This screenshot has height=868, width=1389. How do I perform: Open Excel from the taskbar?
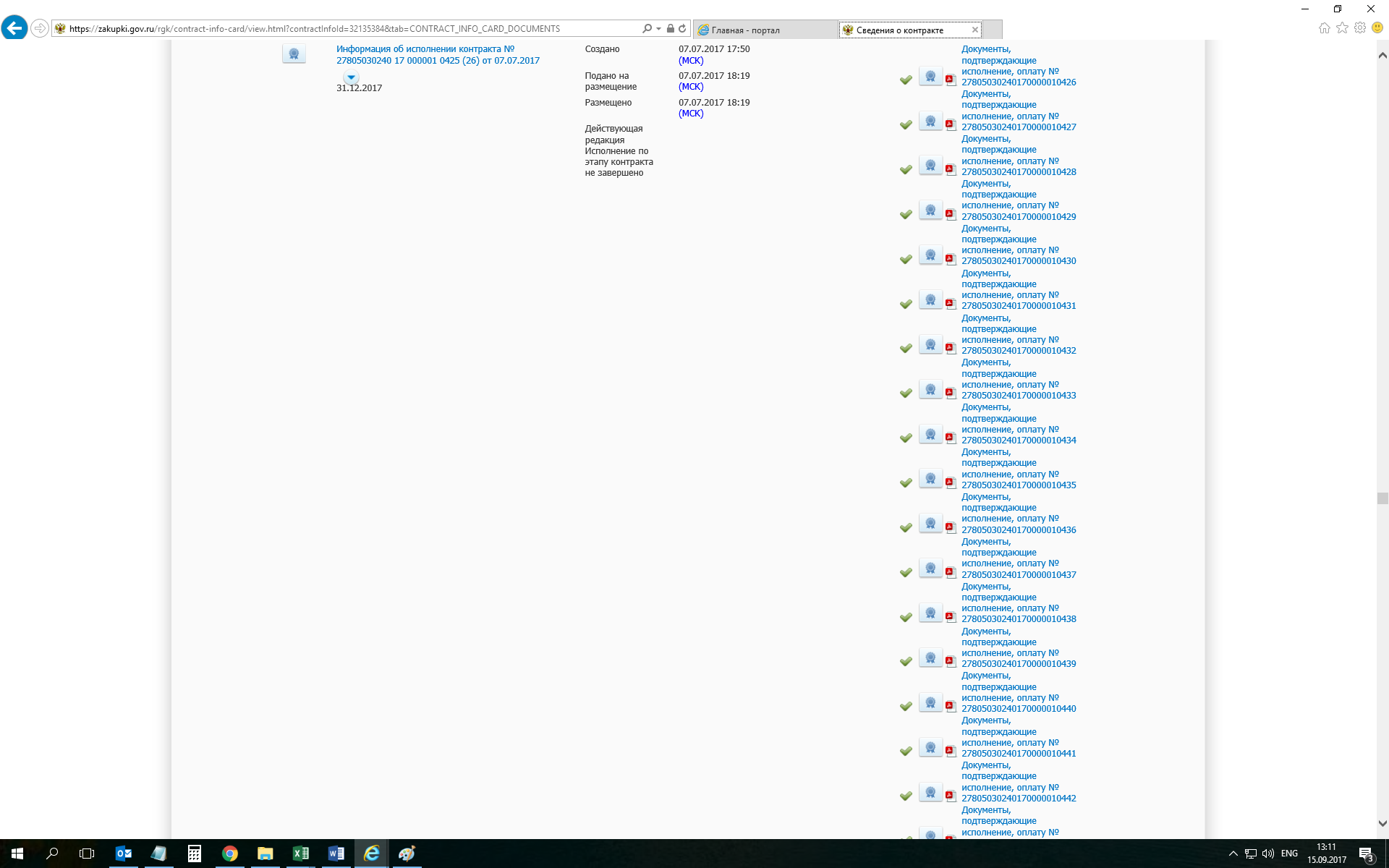tap(300, 854)
